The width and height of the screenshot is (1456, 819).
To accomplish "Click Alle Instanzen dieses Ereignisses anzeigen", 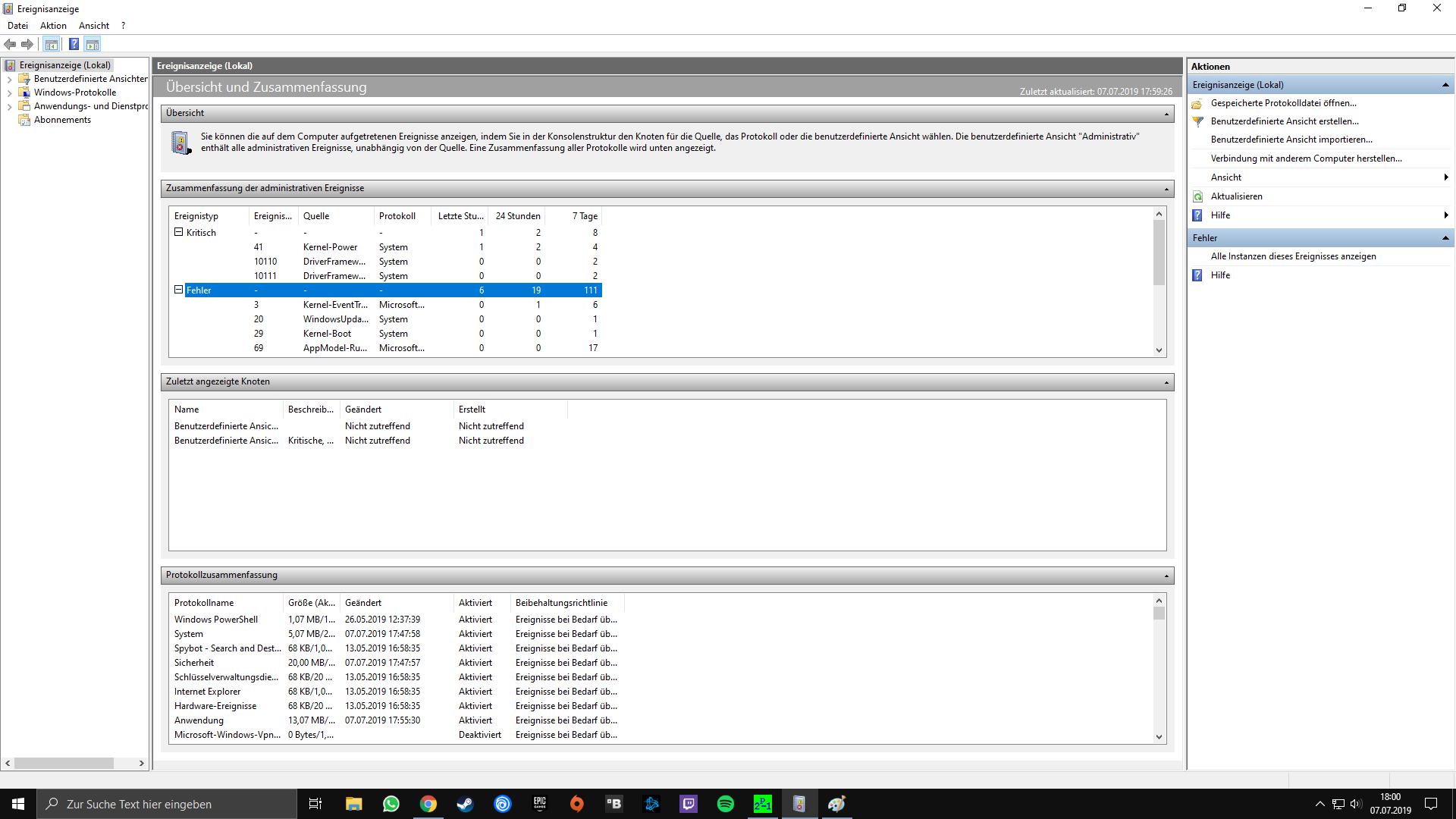I will 1293,256.
